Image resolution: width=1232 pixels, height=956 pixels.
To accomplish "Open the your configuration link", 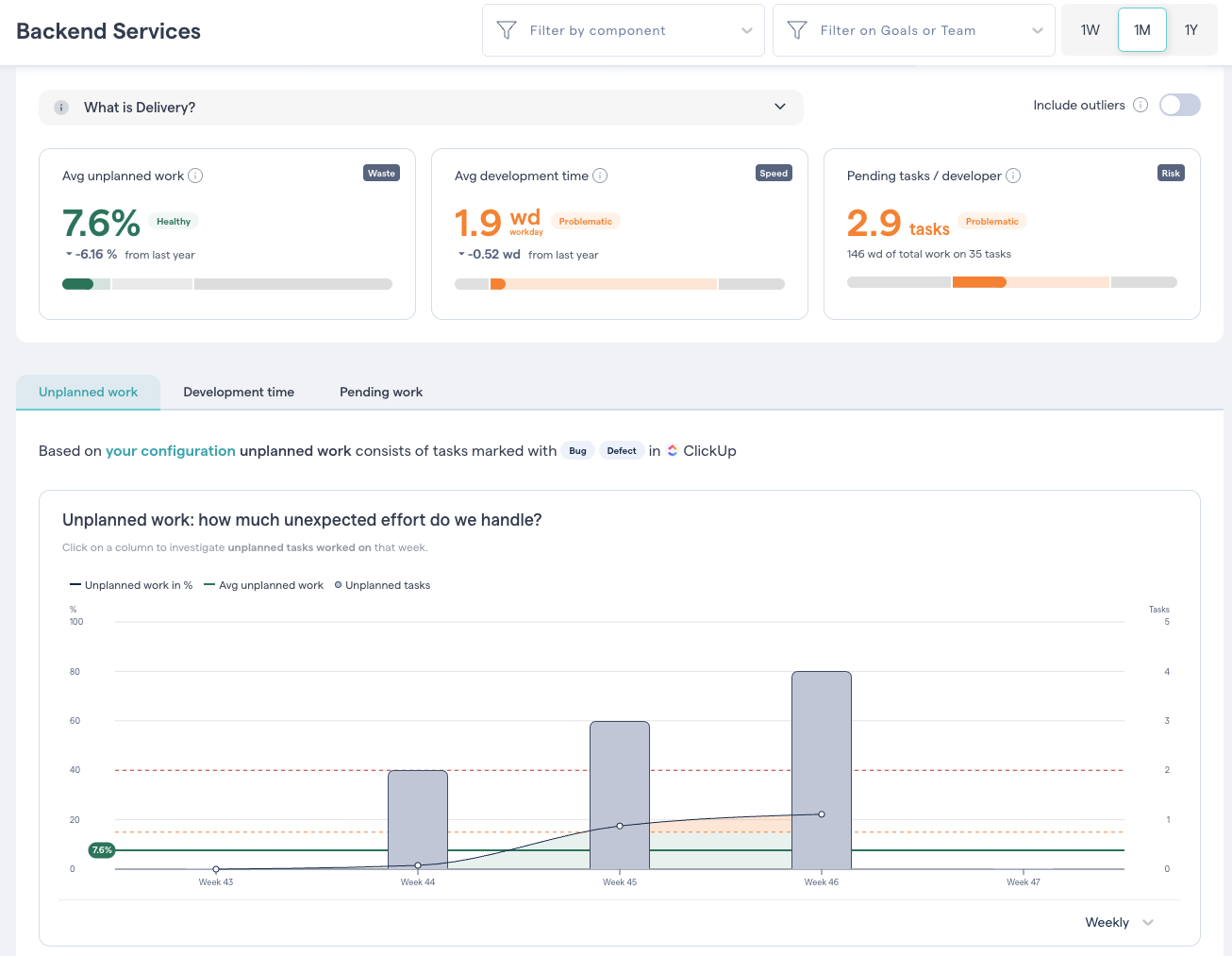I will click(x=170, y=450).
